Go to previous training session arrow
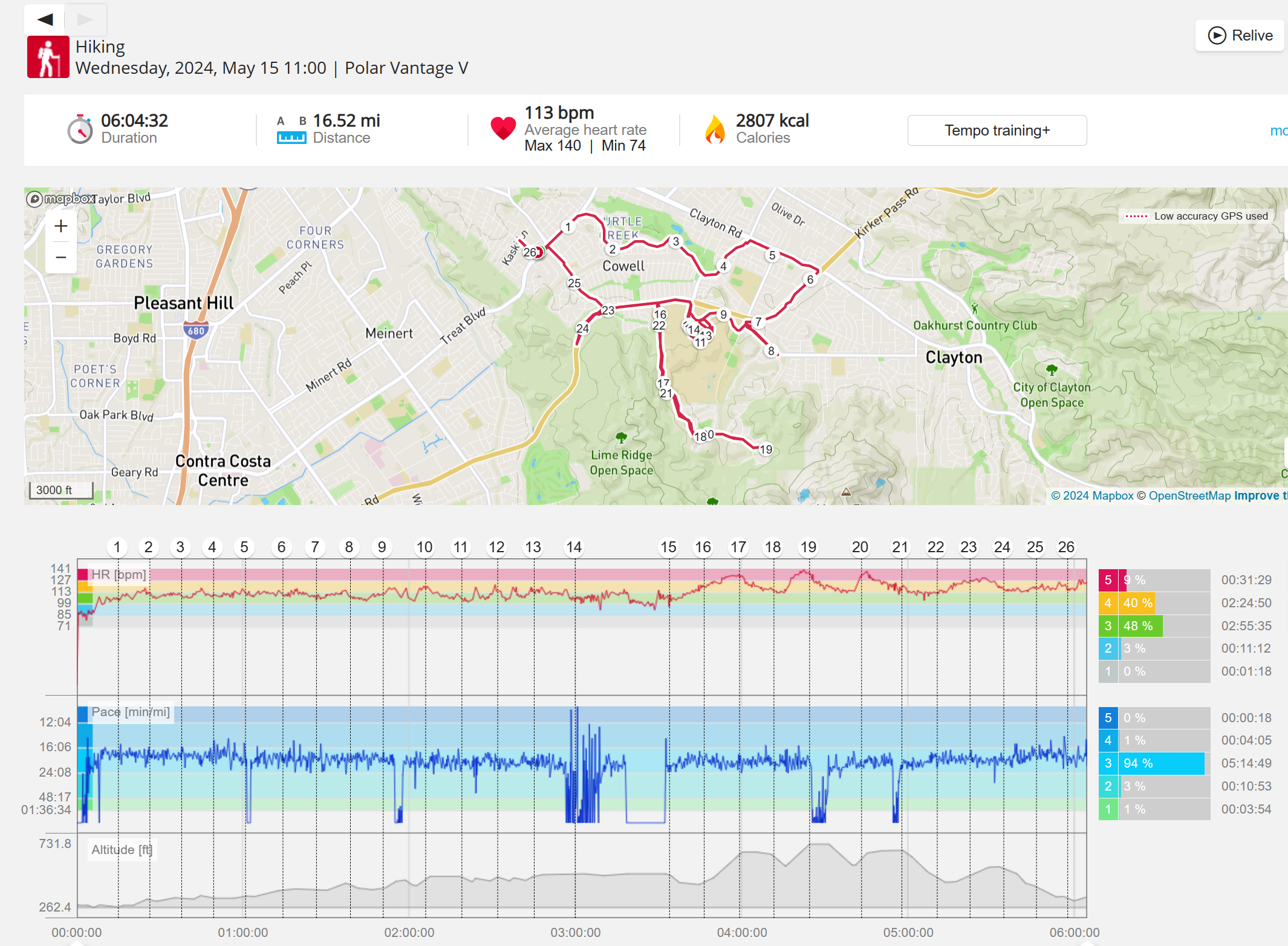This screenshot has height=946, width=1288. point(45,19)
